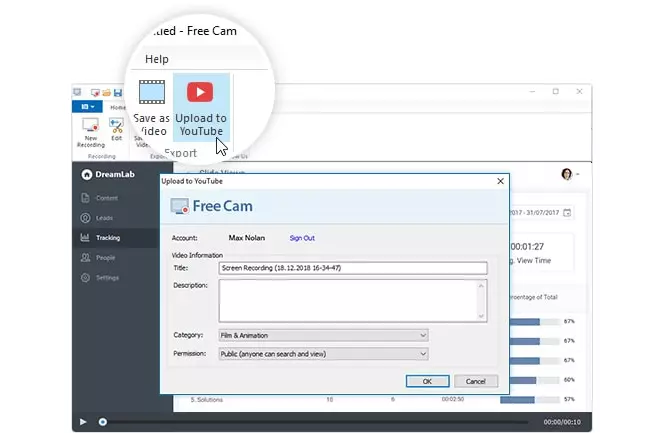Screen dimensions: 664x433
Task: Click the New Recording ribbon icon
Action: tap(90, 125)
